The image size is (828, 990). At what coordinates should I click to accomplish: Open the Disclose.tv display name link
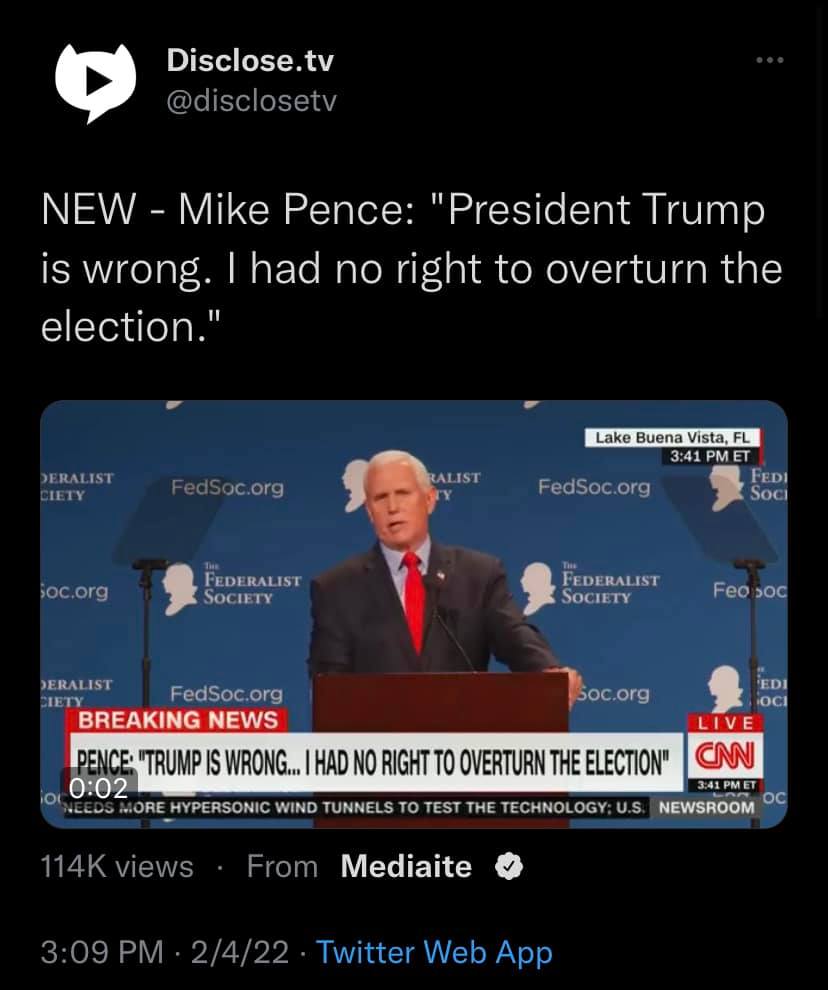coord(250,61)
